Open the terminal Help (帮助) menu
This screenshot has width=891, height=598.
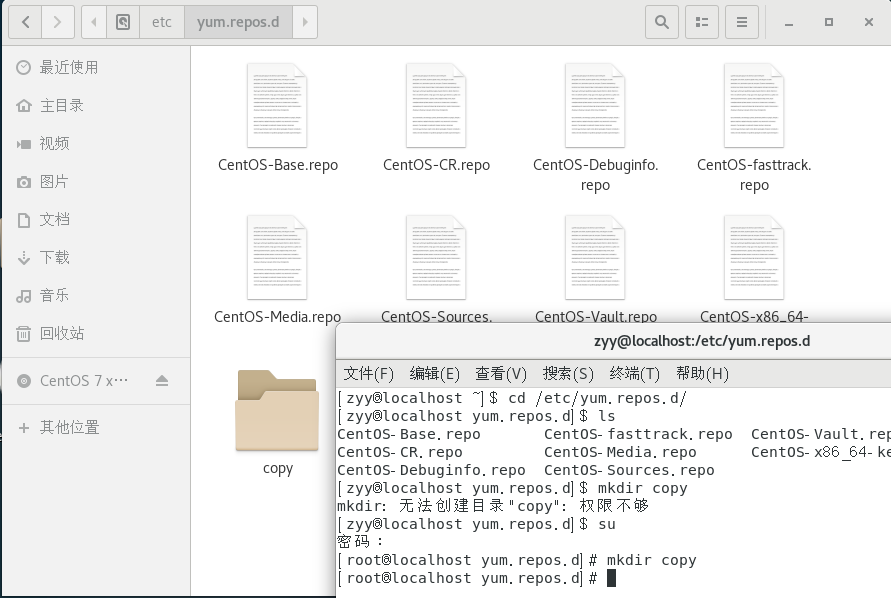702,373
